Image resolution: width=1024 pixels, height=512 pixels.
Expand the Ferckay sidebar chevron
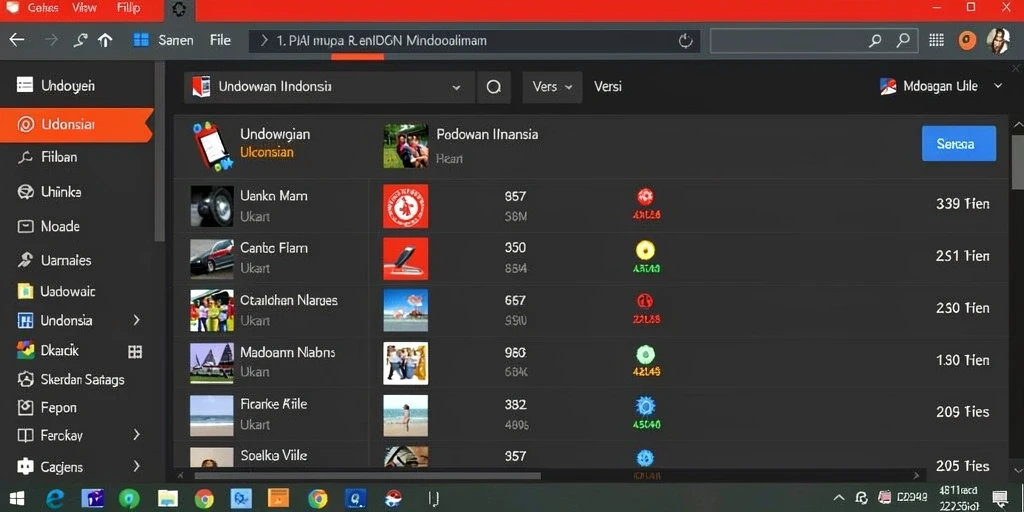pos(136,435)
